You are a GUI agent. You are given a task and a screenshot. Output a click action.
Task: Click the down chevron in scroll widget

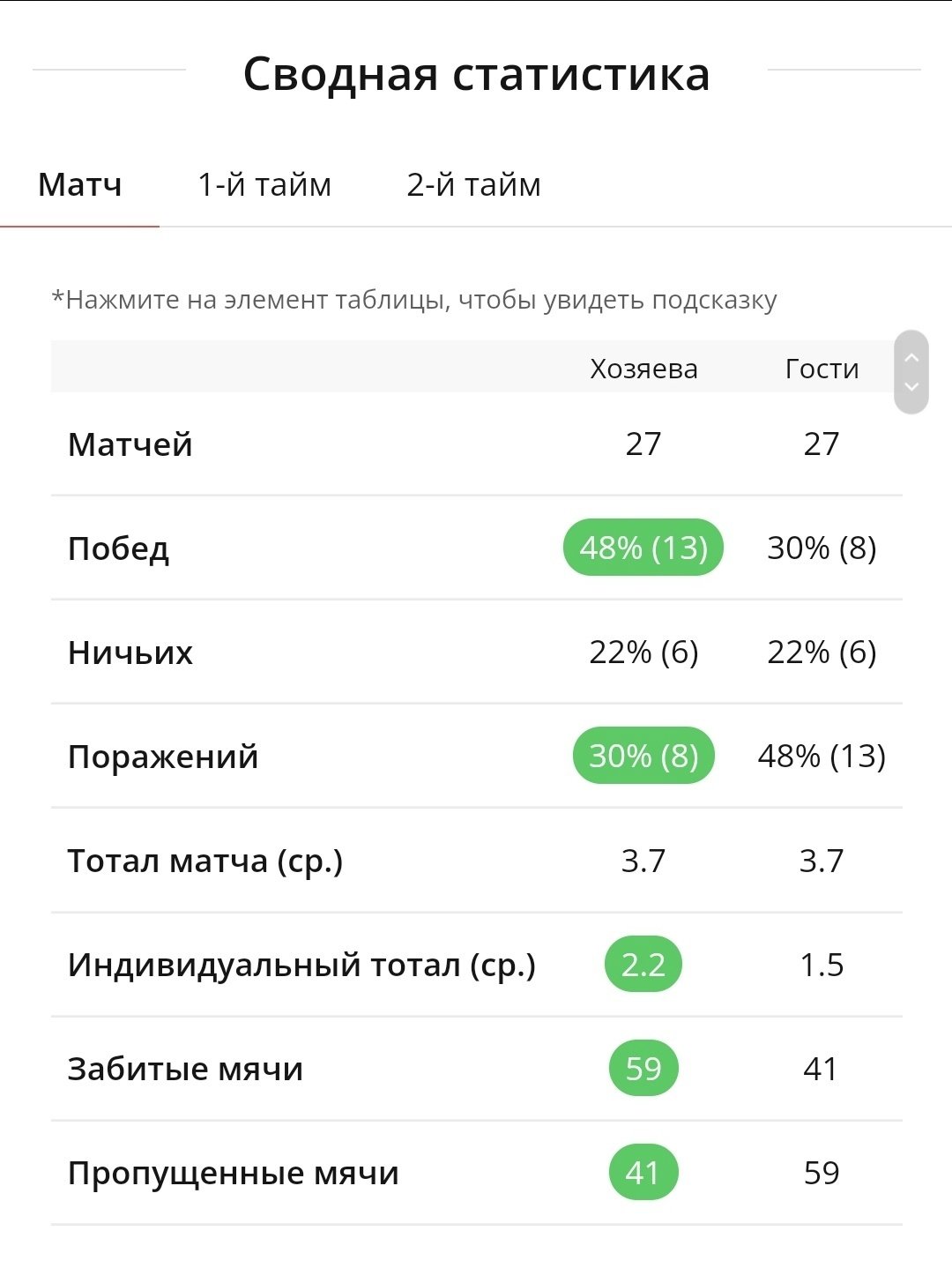911,387
